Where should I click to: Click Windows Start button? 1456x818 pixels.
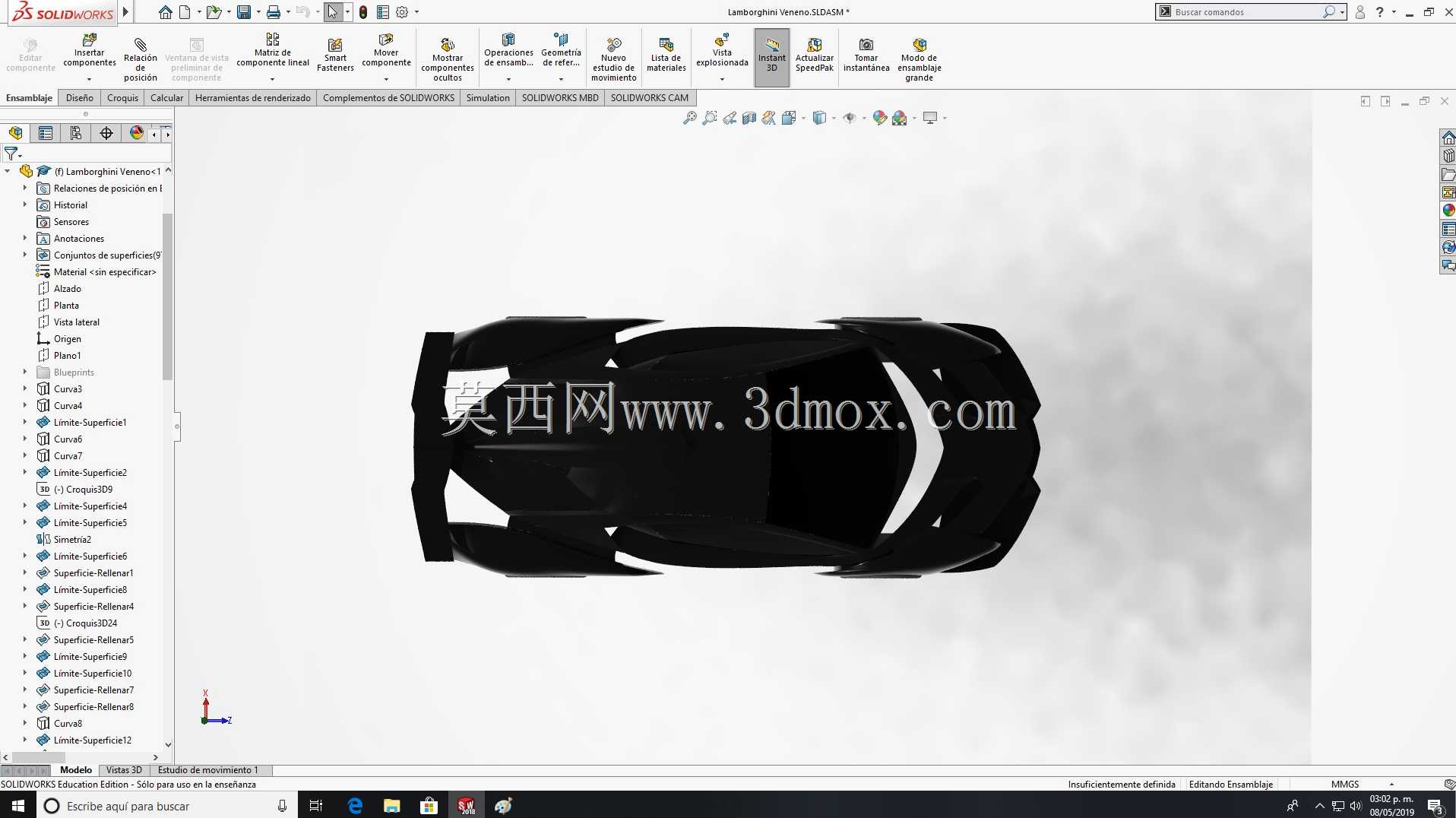point(18,806)
